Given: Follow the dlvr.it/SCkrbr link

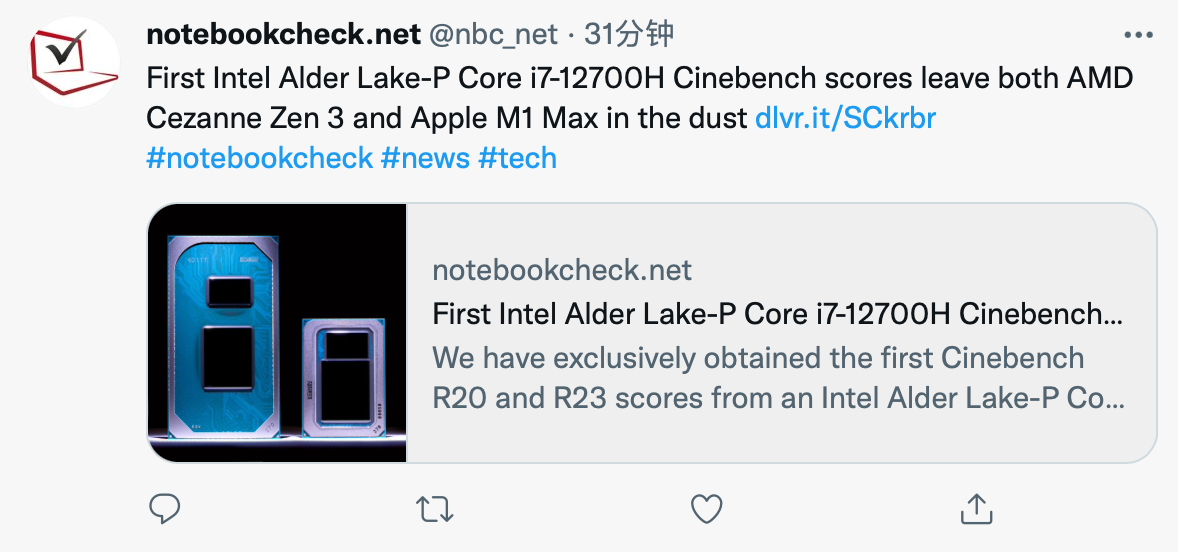Looking at the screenshot, I should 845,118.
